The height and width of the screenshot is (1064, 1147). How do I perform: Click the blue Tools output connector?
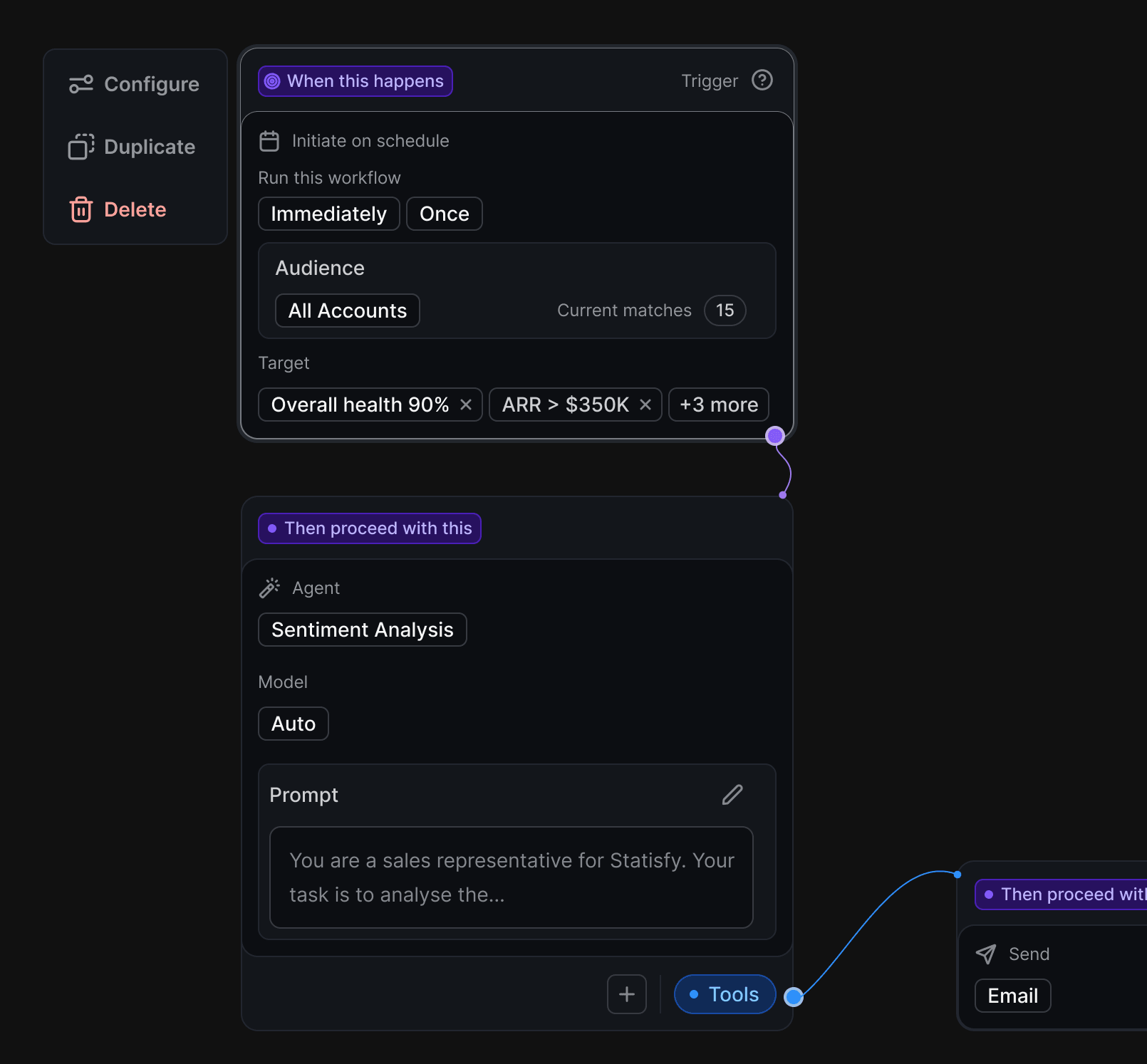[x=794, y=997]
